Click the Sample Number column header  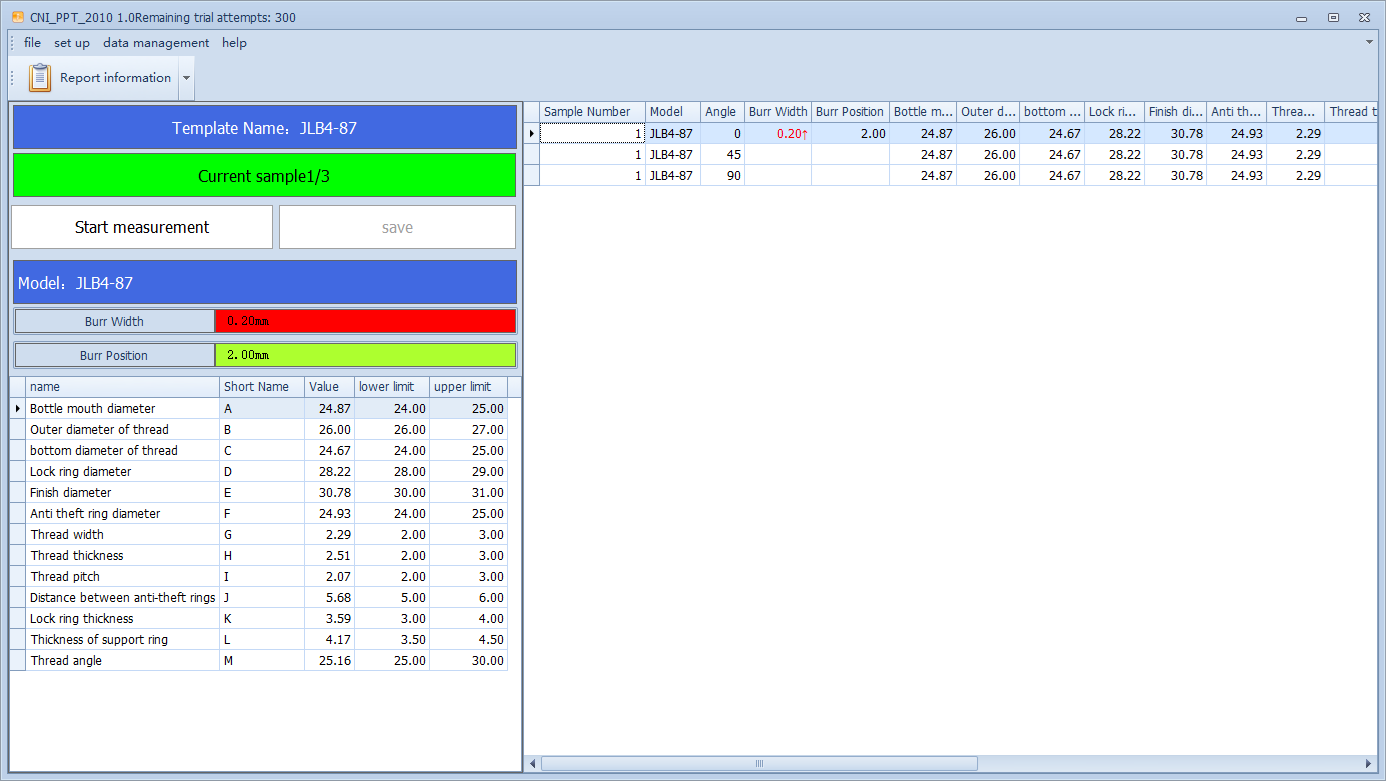click(587, 112)
